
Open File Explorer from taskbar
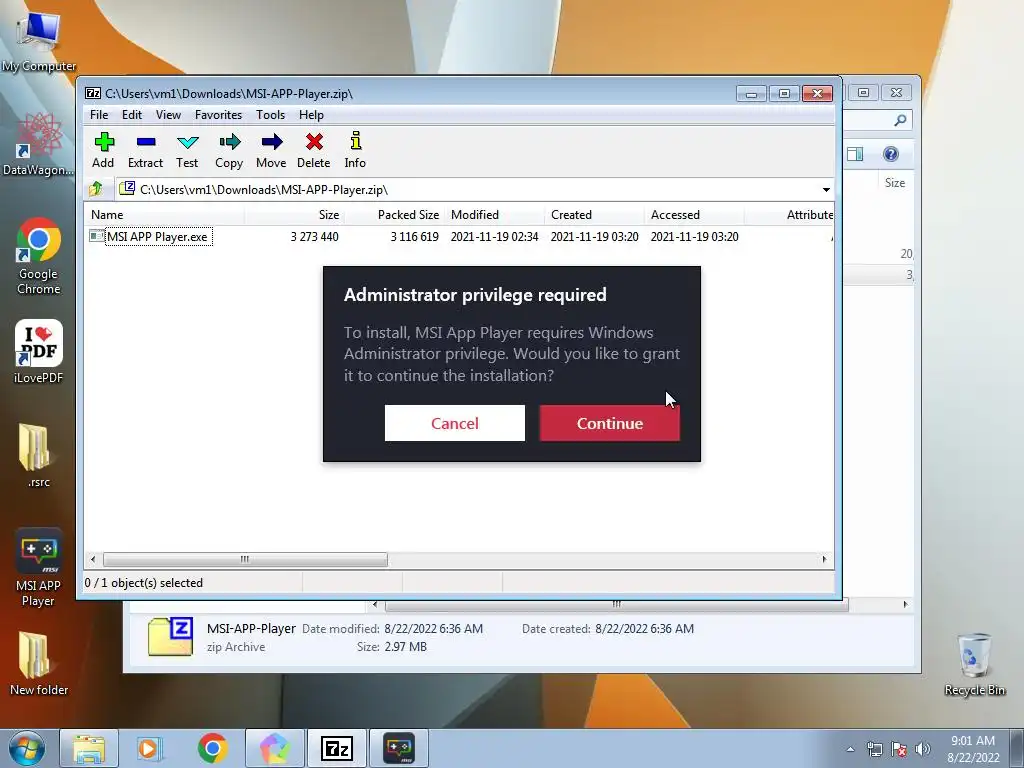(x=89, y=748)
